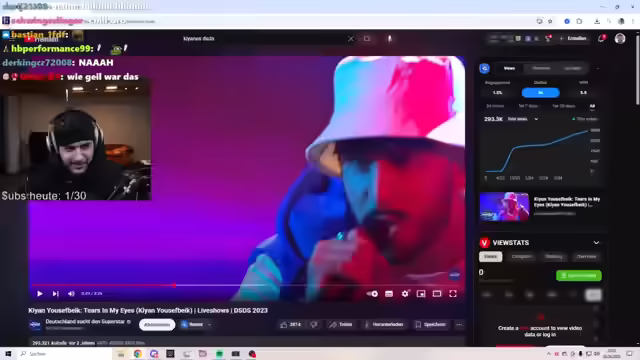
Task: Open the views metric dropdown beside 293.3K
Action: (536, 119)
